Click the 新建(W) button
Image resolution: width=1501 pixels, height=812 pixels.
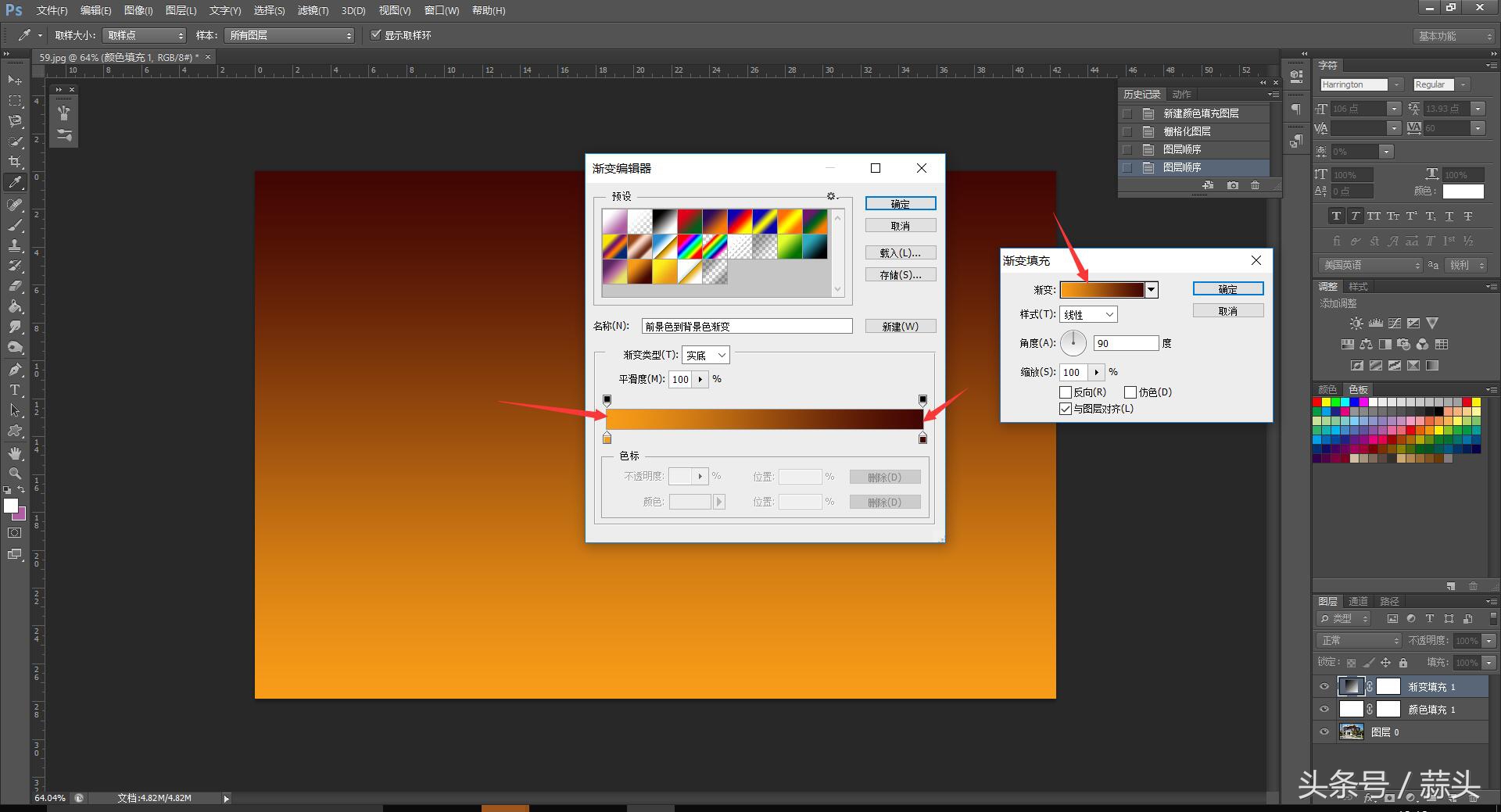coord(900,327)
